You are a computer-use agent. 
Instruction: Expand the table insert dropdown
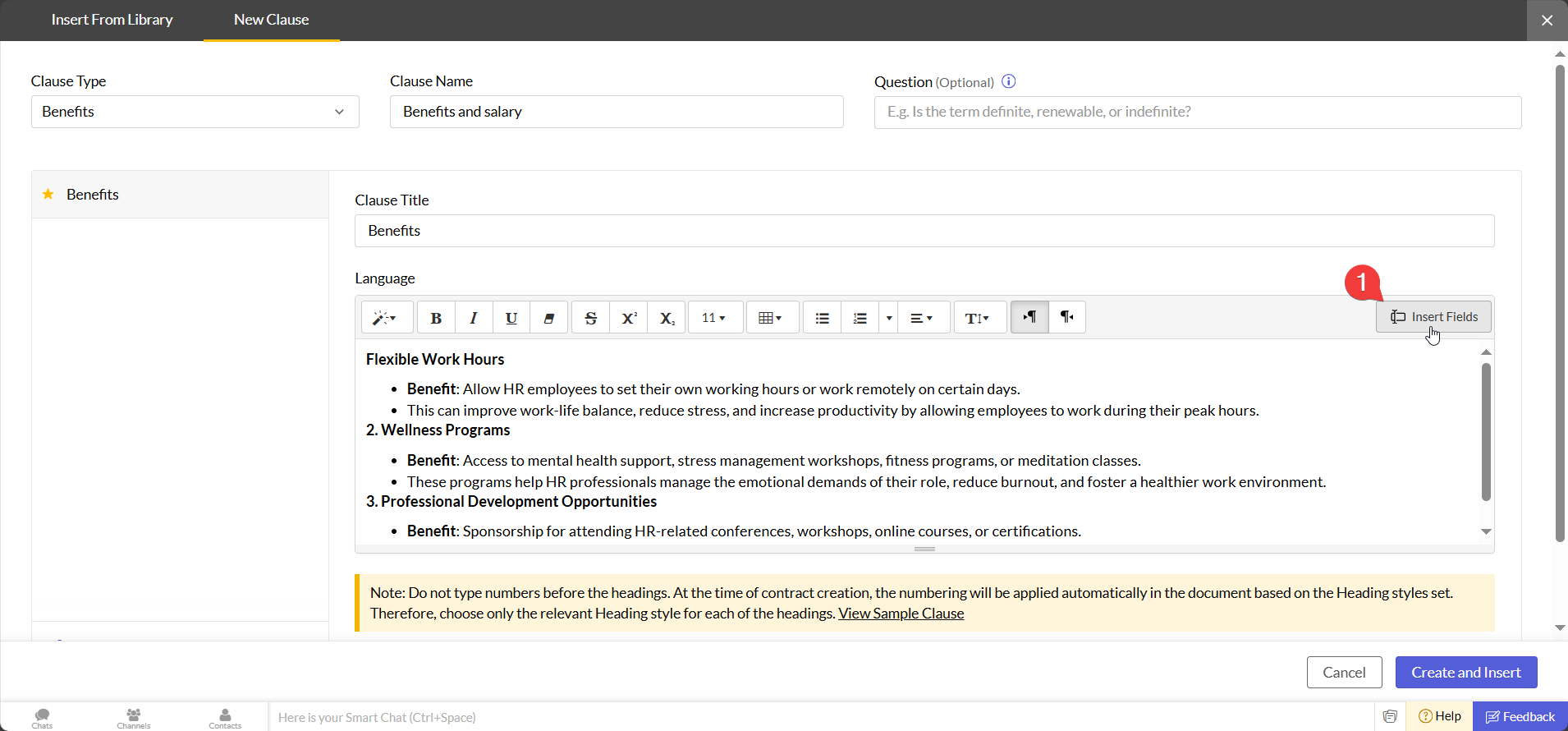coord(770,318)
